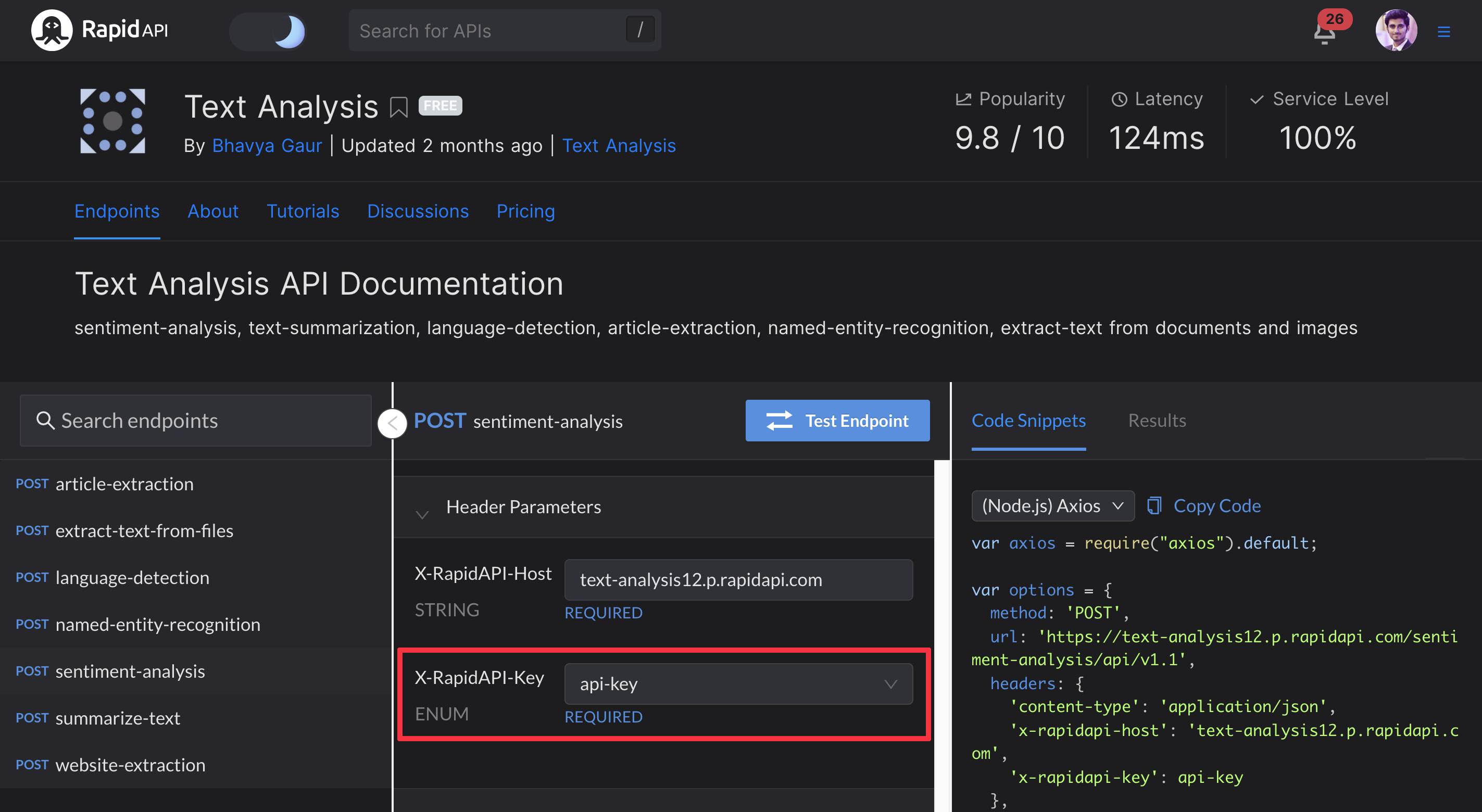Click the search endpoints magnifier icon

(45, 421)
